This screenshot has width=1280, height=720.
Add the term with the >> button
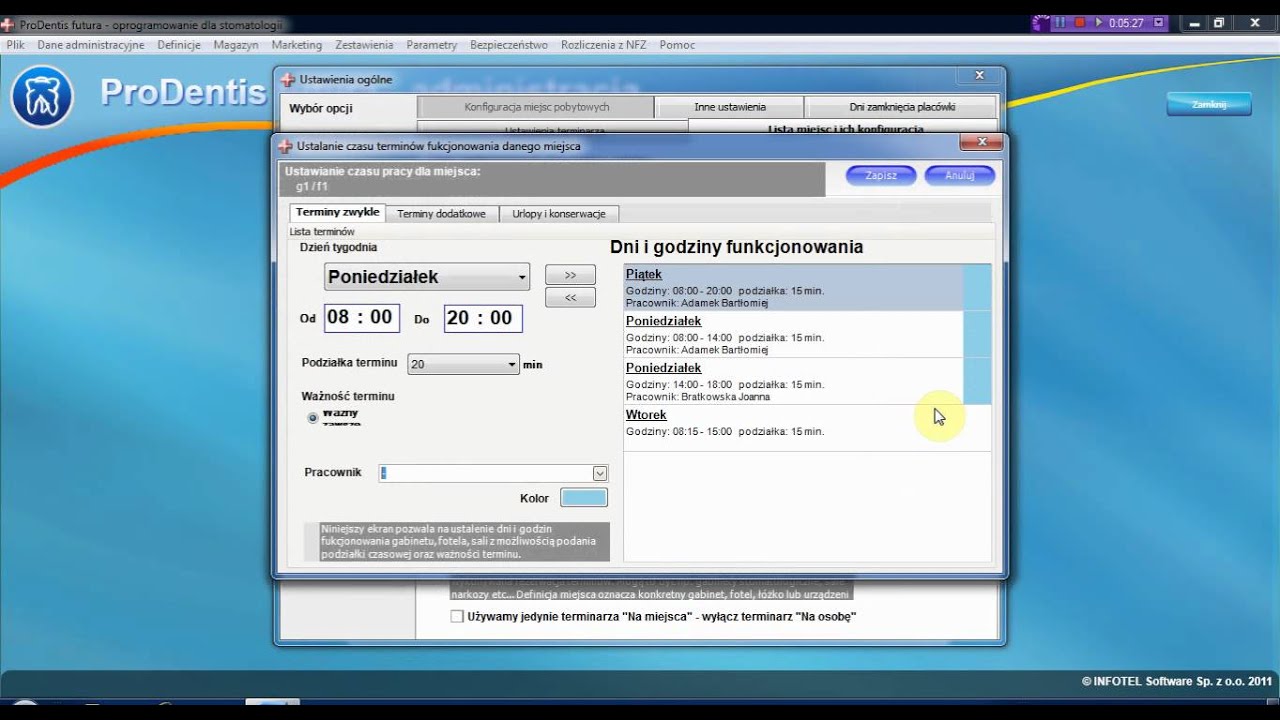pyautogui.click(x=570, y=275)
